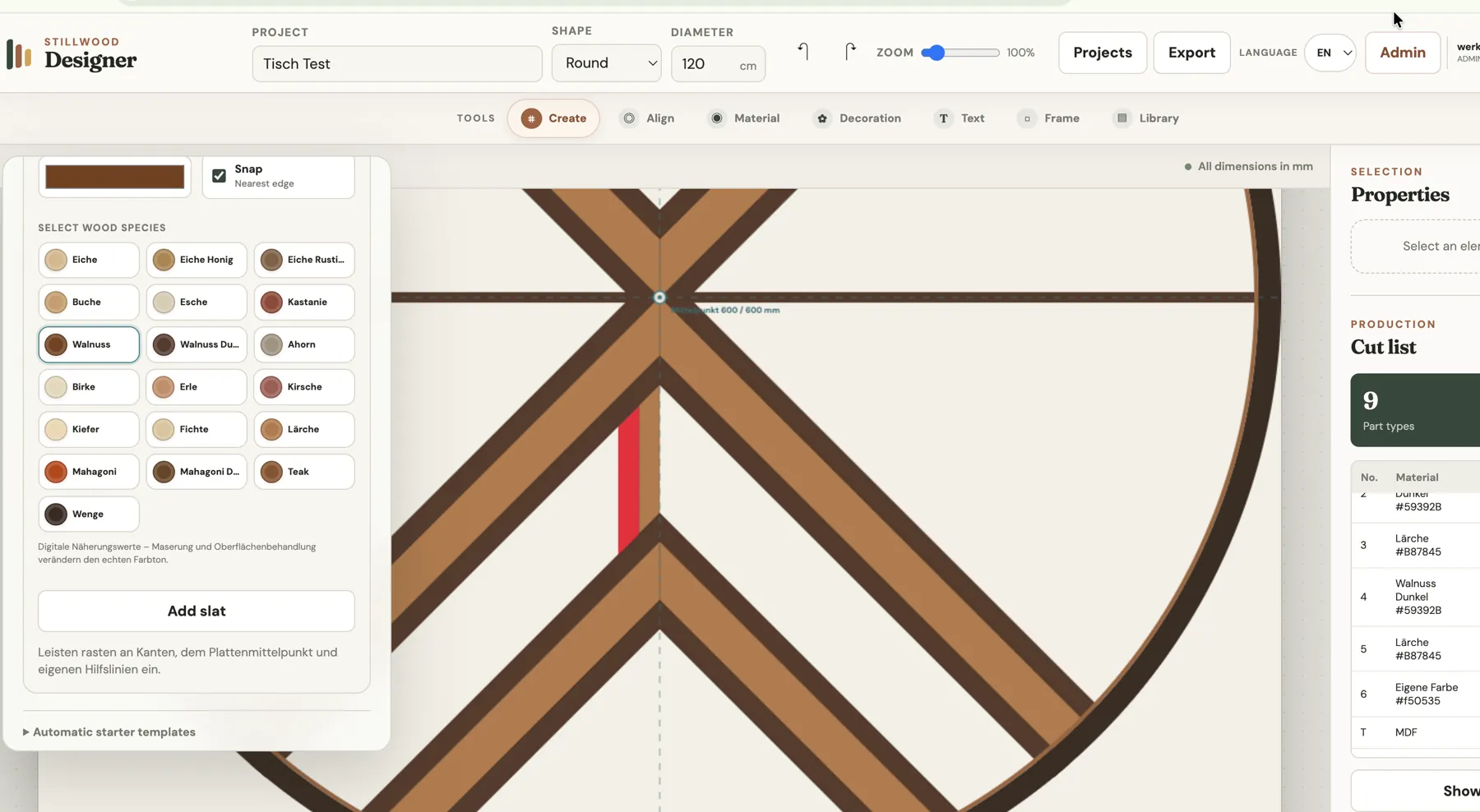The height and width of the screenshot is (812, 1480).
Task: Select Walnuss Dunkel wood option
Action: (197, 344)
